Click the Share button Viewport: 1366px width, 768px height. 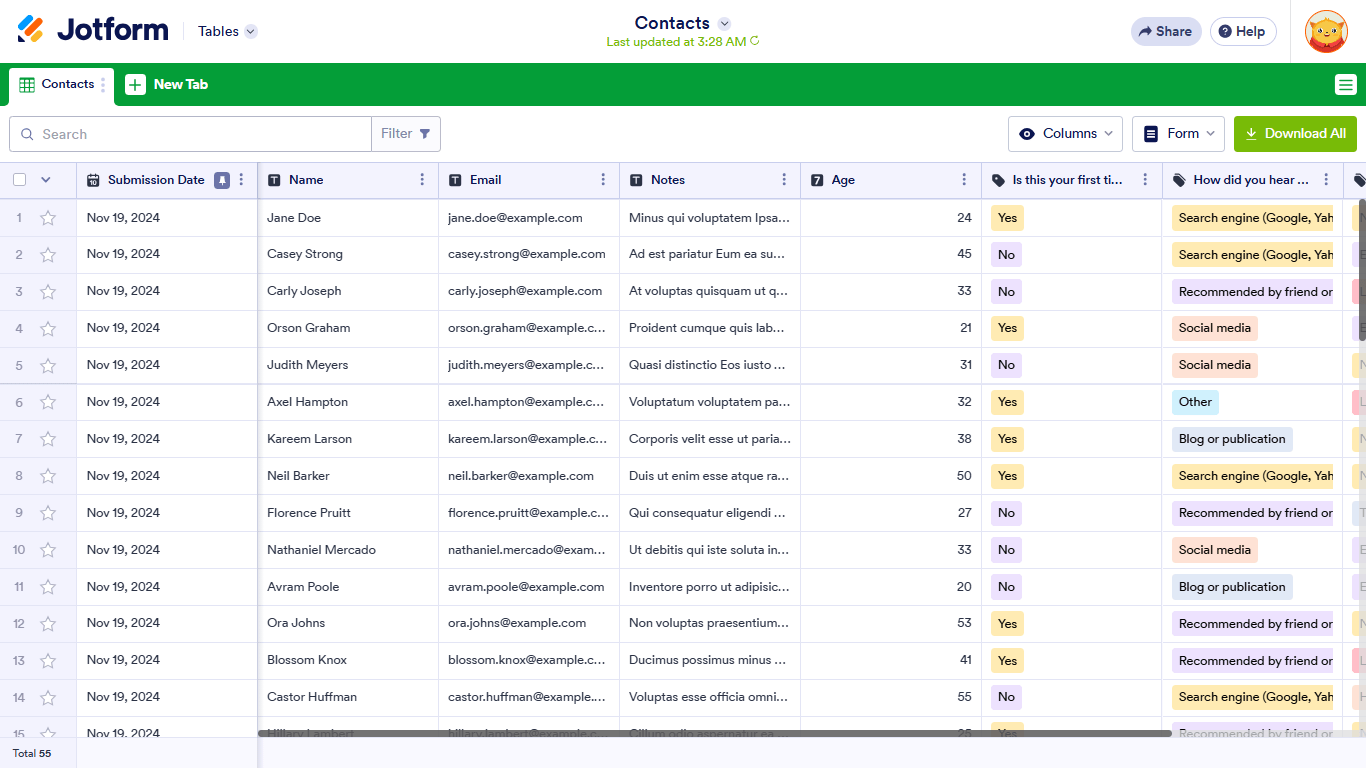[x=1165, y=31]
